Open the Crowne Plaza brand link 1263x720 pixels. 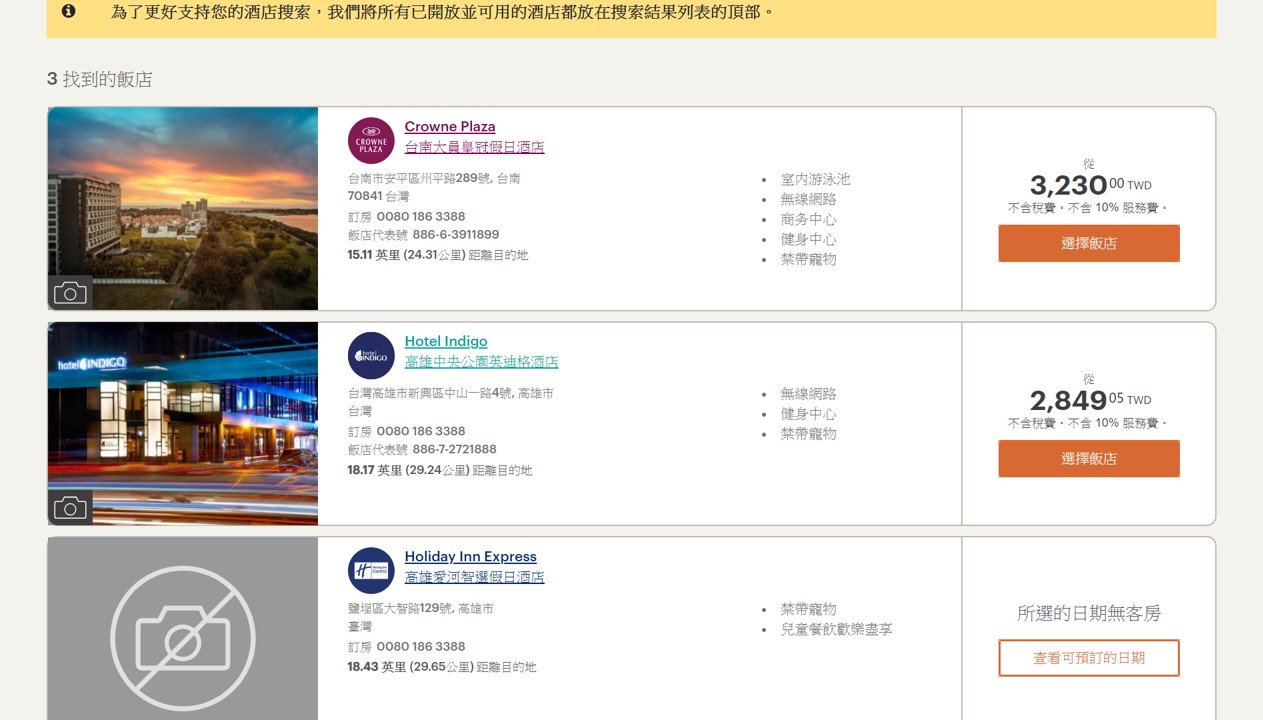point(449,127)
